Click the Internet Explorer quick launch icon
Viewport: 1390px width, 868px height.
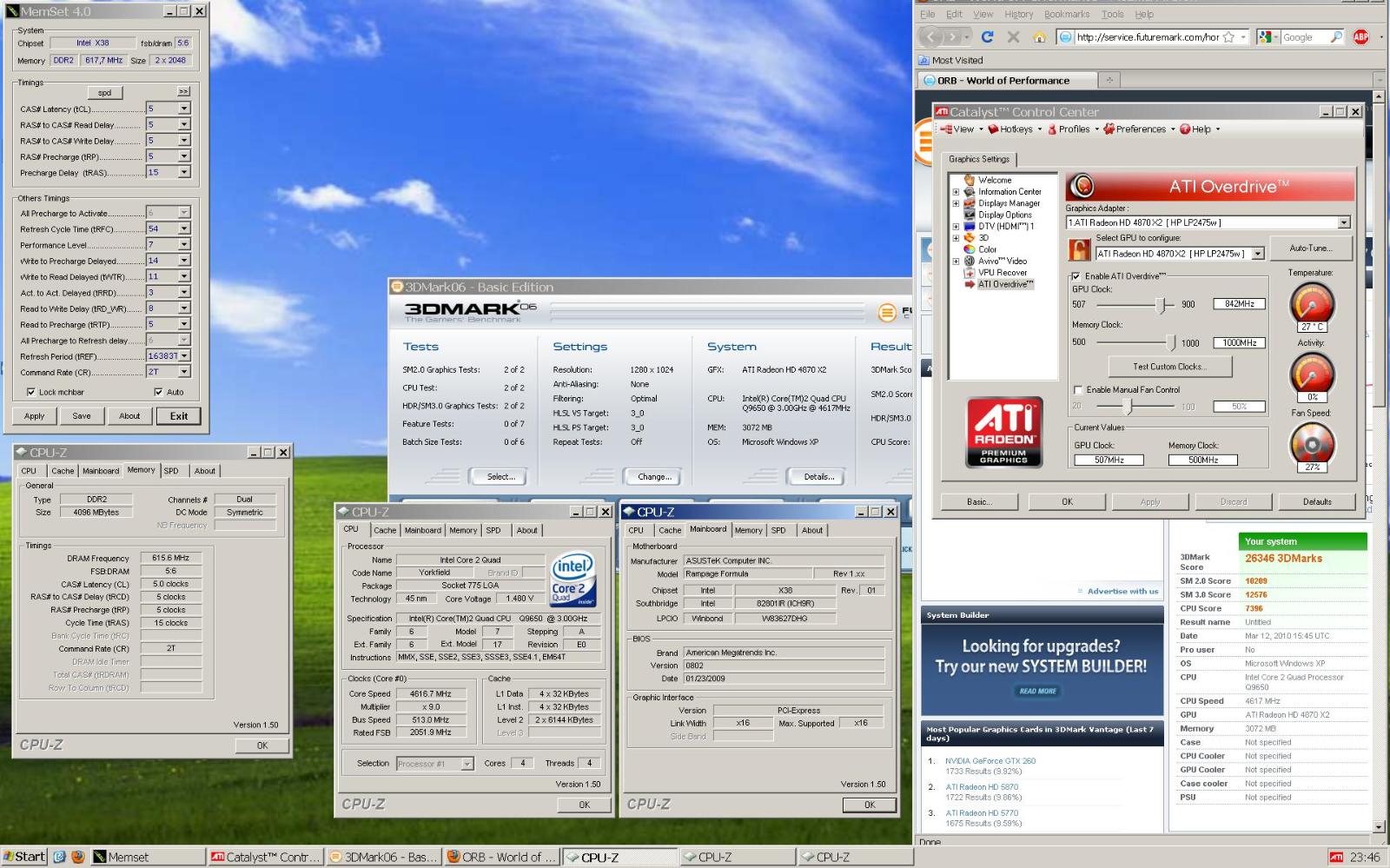tap(59, 857)
